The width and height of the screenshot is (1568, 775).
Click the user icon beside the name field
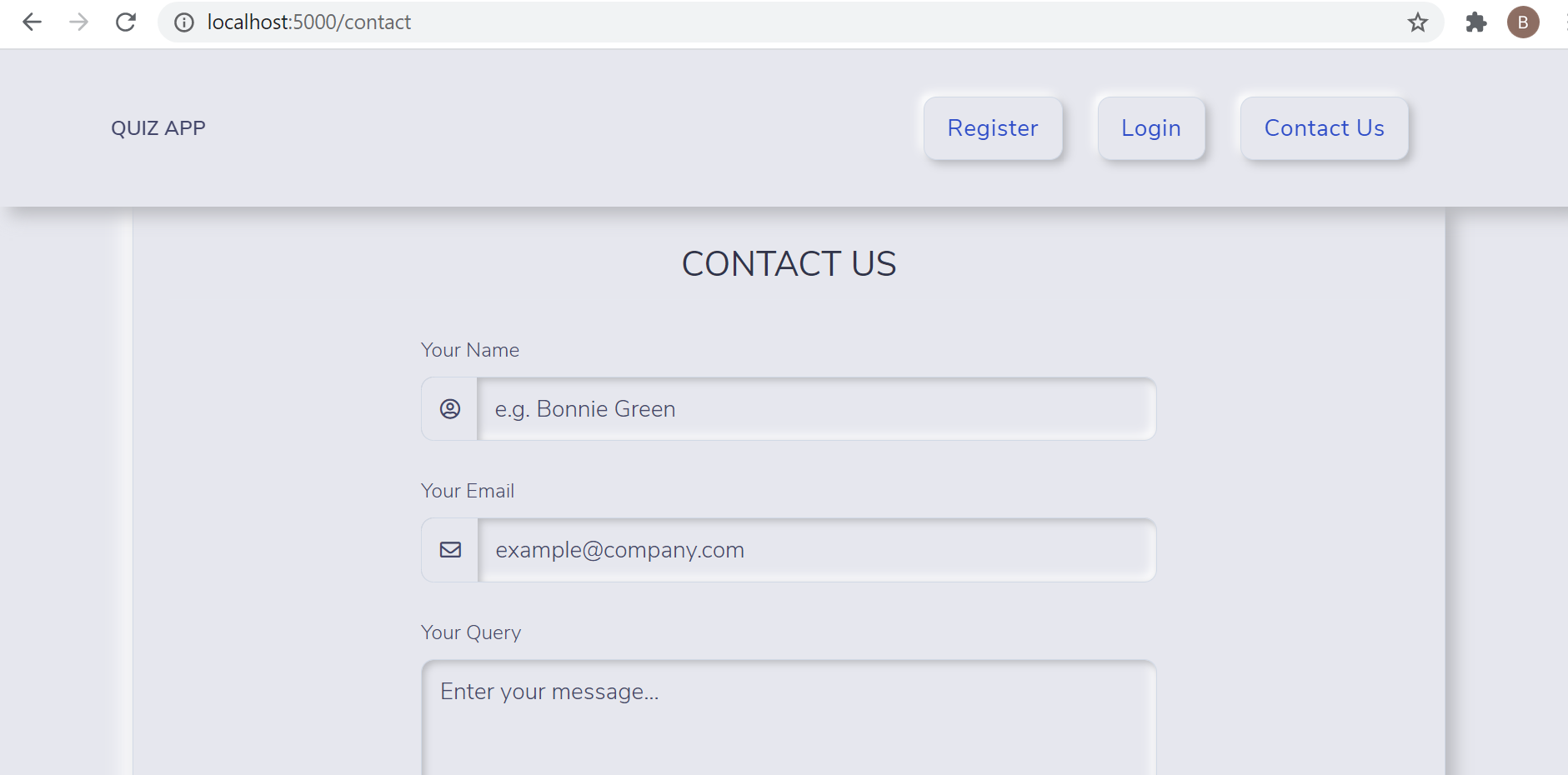coord(450,409)
